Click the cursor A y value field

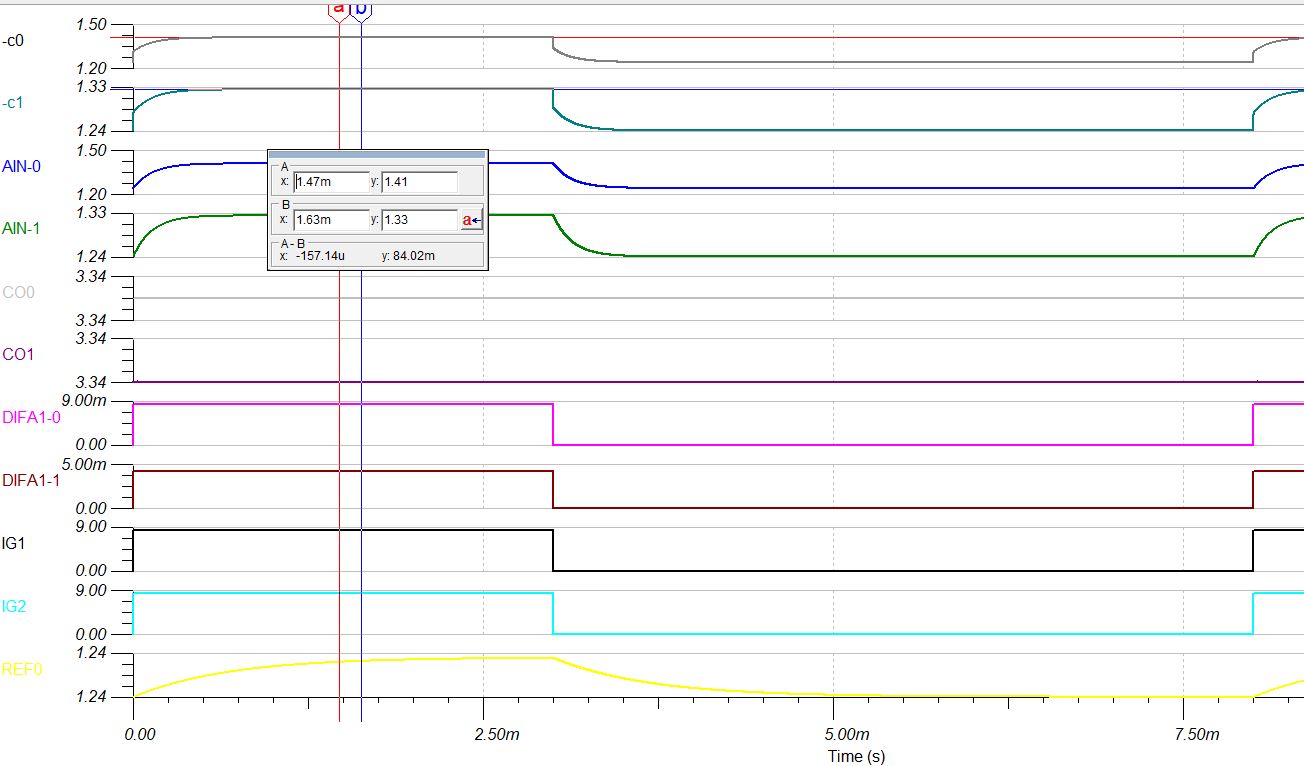pos(419,182)
